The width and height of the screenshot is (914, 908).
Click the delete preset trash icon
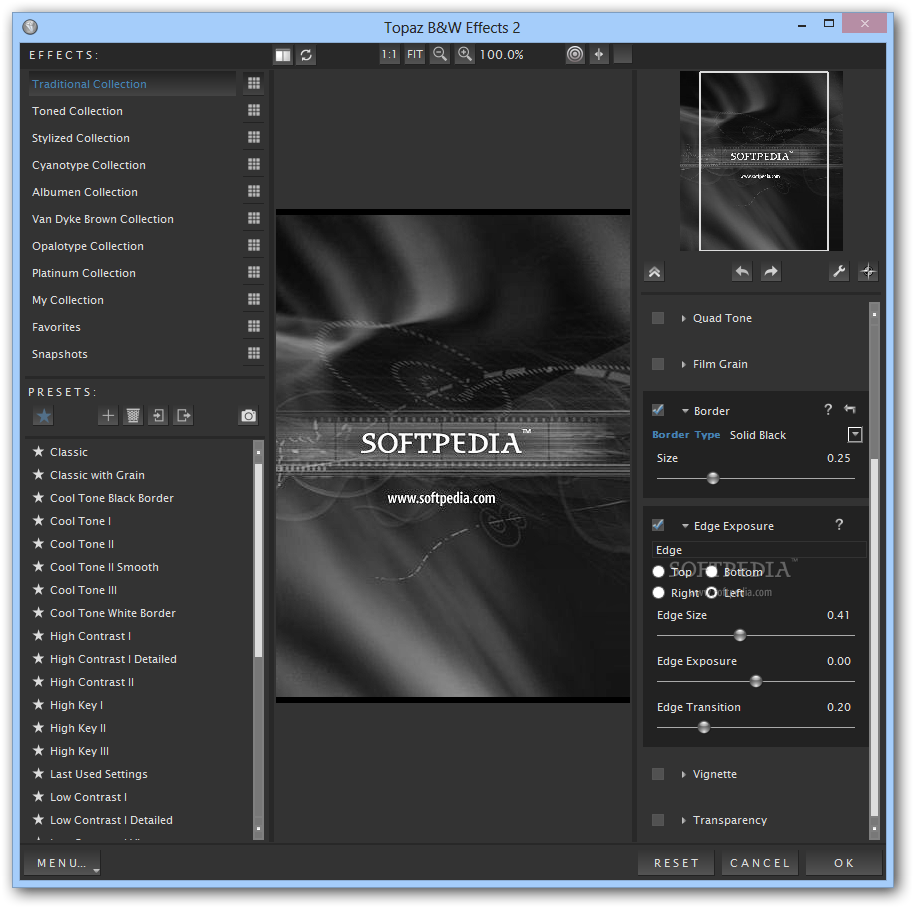tap(133, 416)
